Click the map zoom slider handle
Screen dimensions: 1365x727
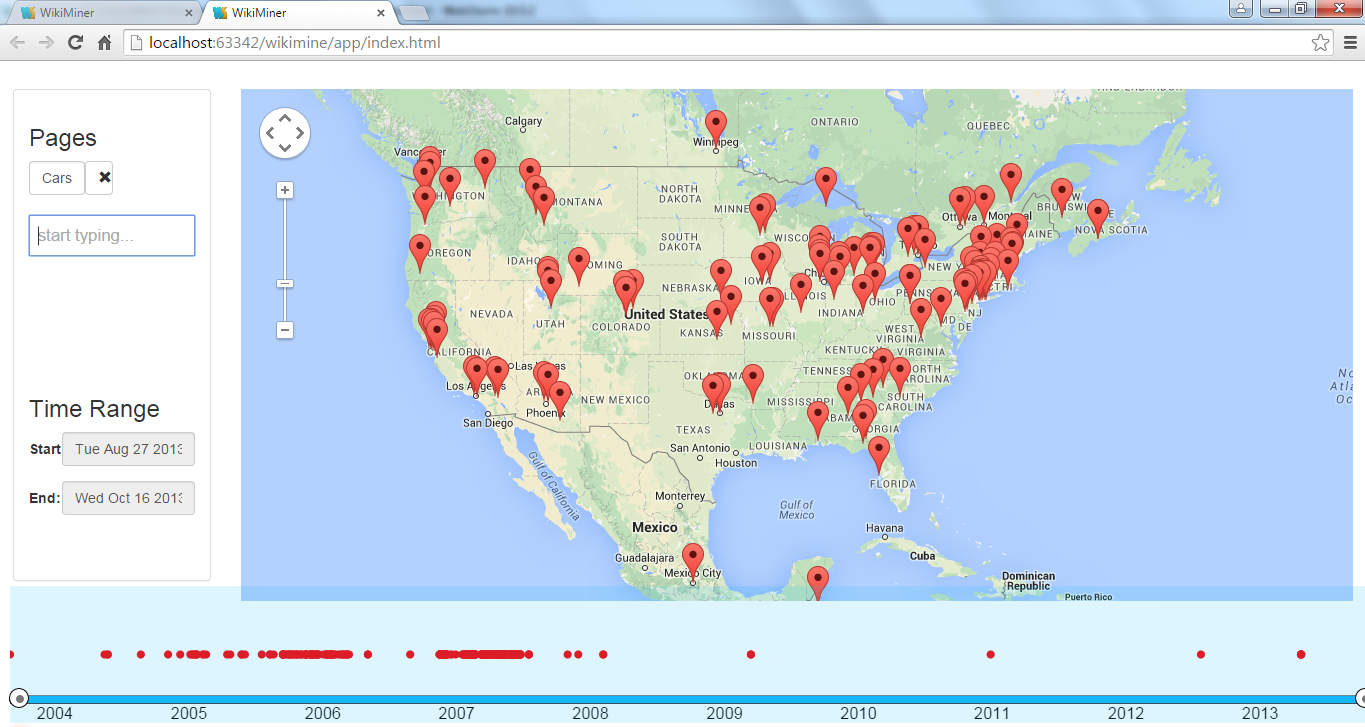285,284
